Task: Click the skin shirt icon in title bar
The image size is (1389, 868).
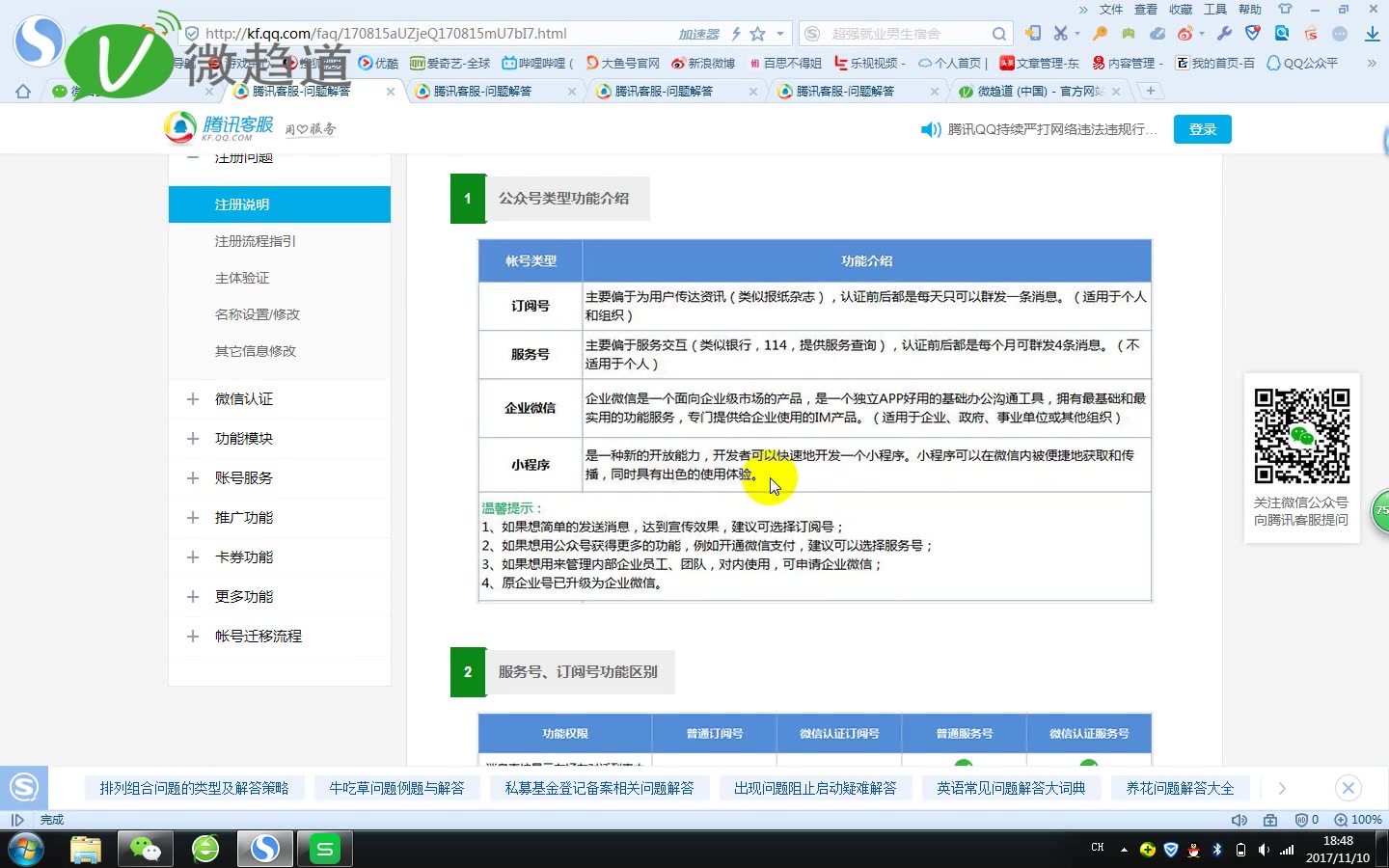Action: point(1285,9)
